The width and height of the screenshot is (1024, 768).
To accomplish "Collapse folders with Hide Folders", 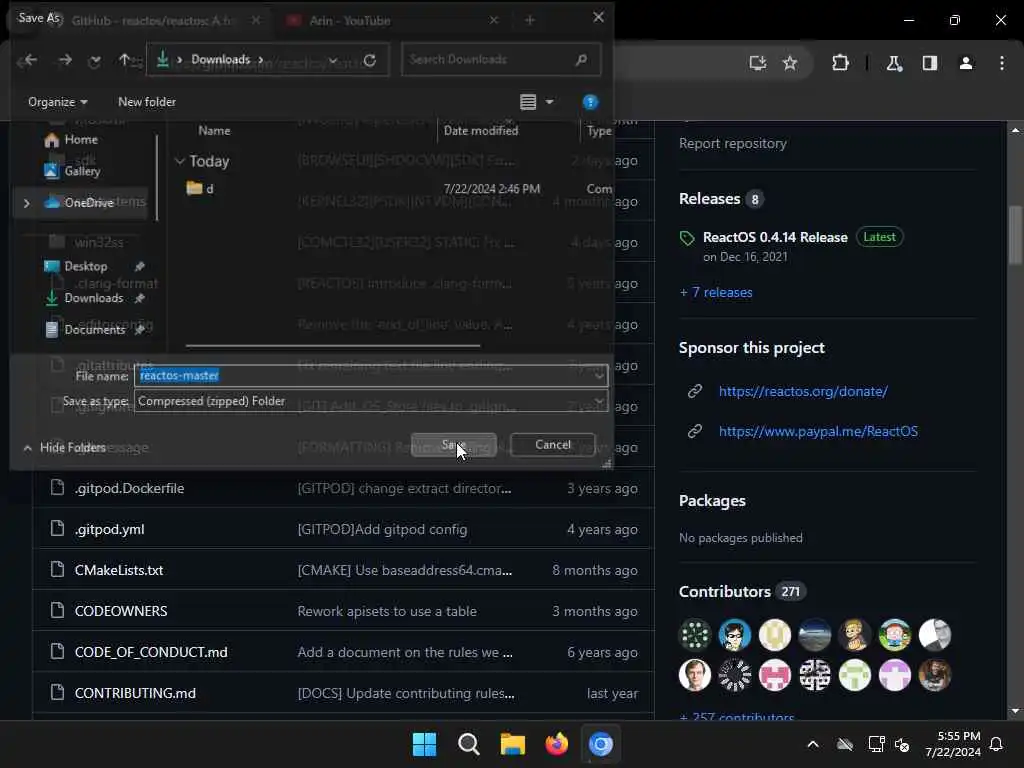I will coord(65,447).
